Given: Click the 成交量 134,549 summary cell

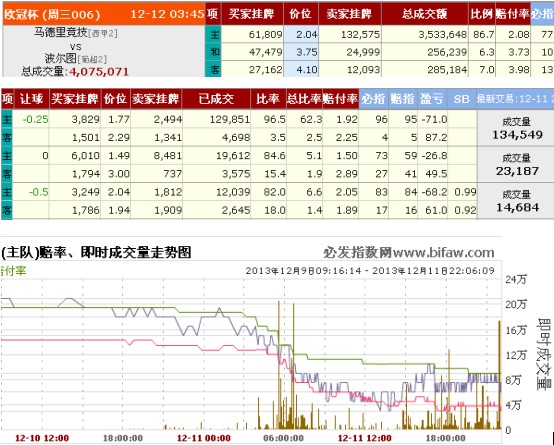Looking at the screenshot, I should click(517, 129).
